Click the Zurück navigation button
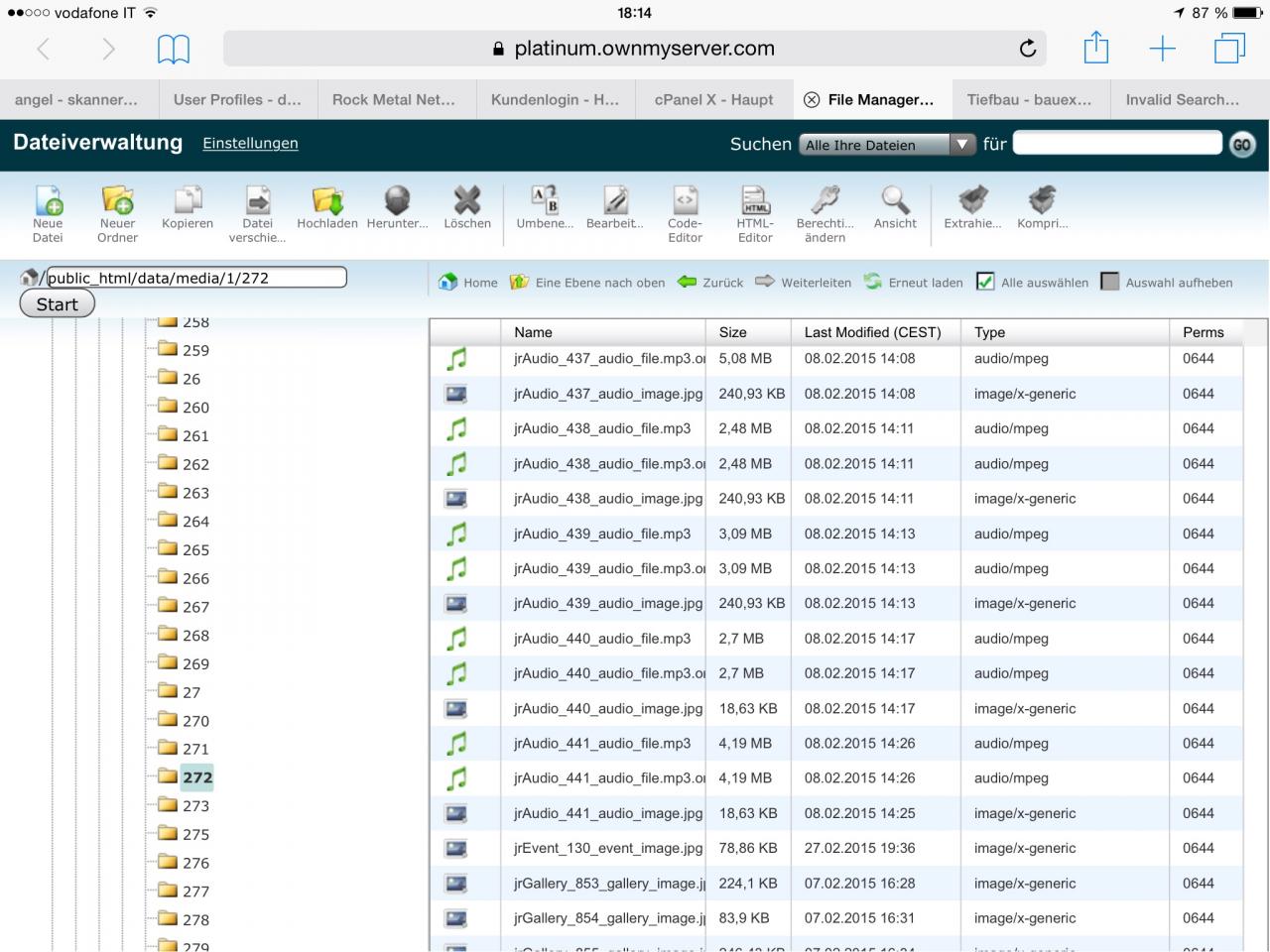 point(710,283)
